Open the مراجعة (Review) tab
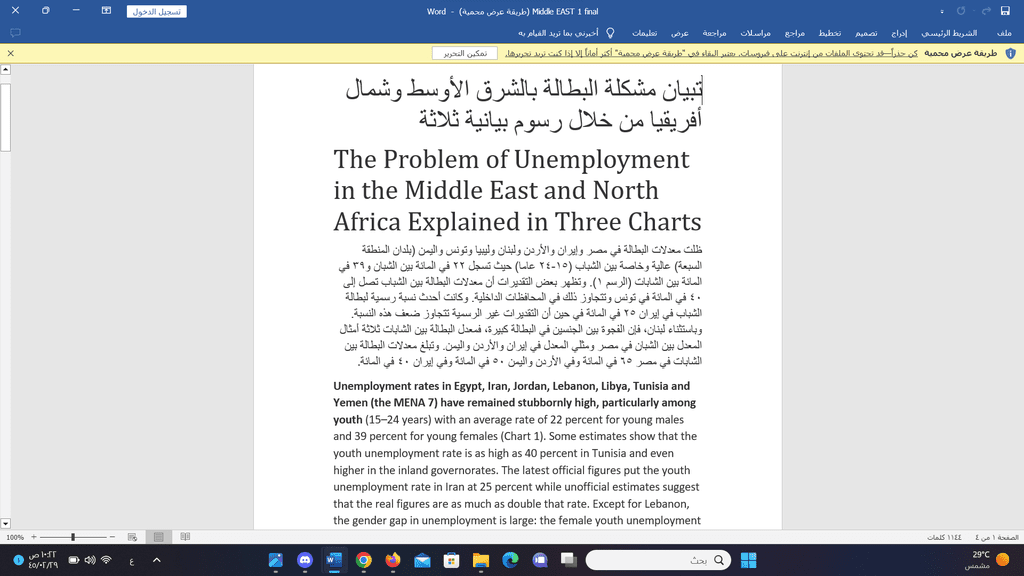This screenshot has width=1024, height=576. tap(714, 33)
